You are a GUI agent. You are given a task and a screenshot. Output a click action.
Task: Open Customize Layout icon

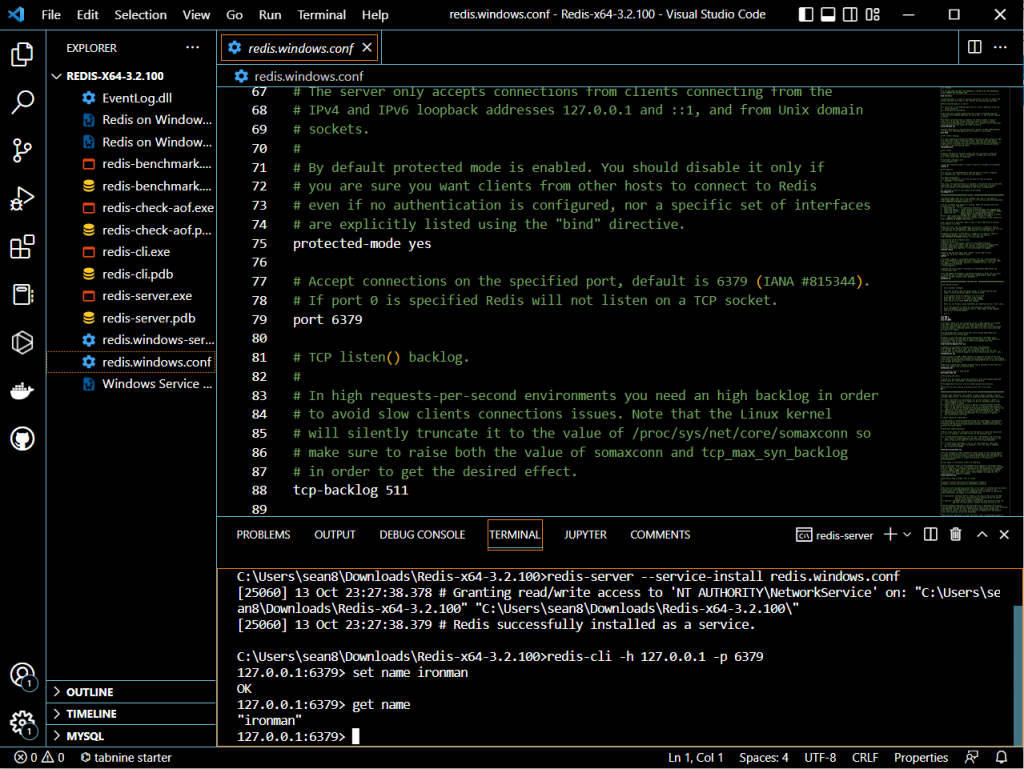(872, 14)
